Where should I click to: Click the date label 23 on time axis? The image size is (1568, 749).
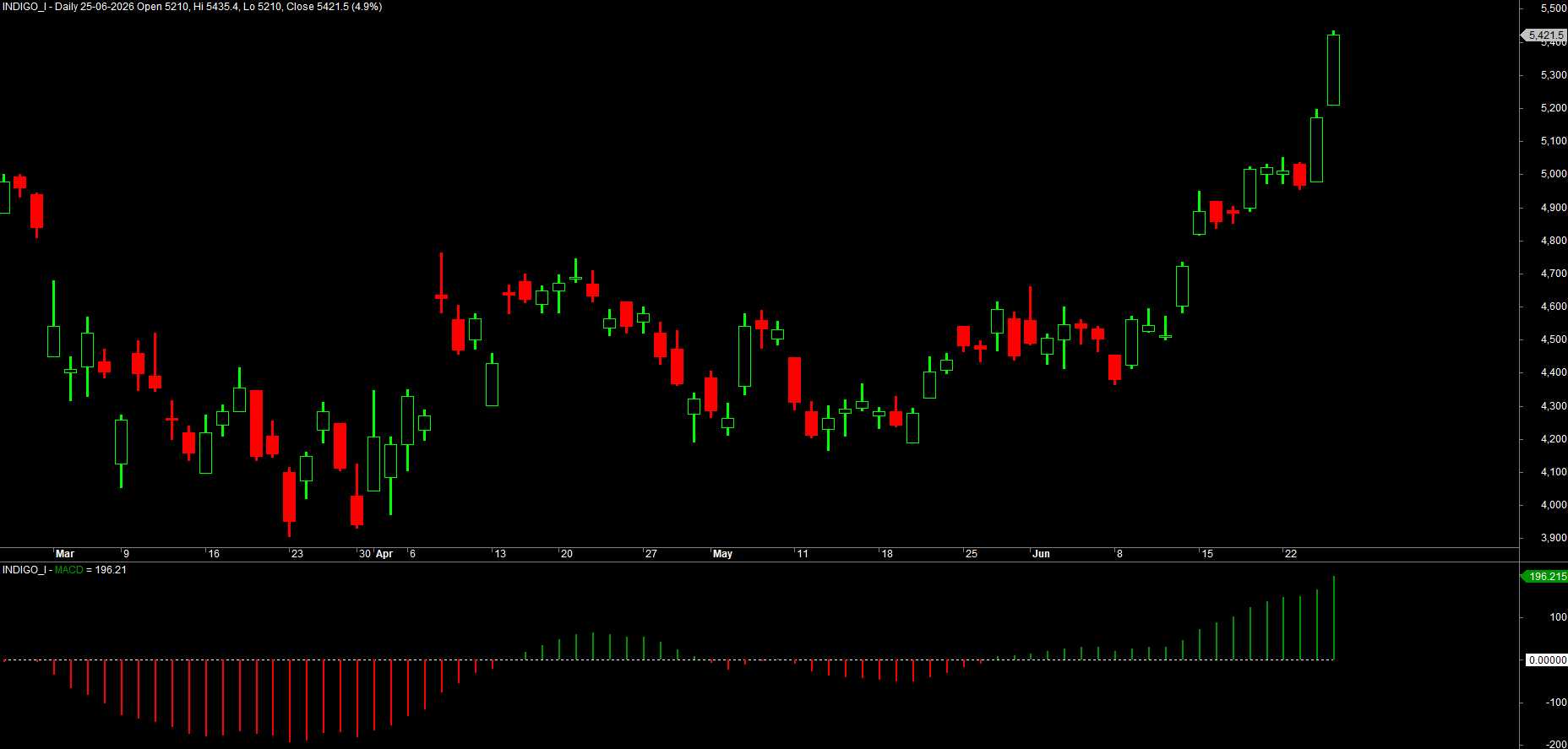(x=297, y=554)
